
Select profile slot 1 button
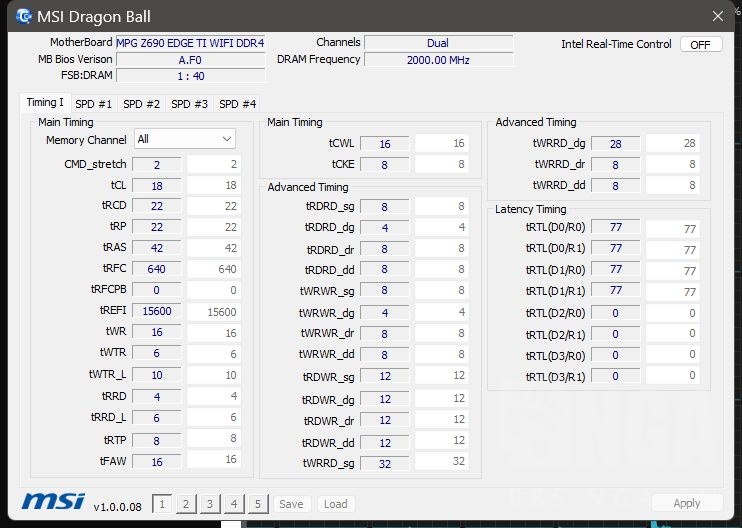point(162,504)
